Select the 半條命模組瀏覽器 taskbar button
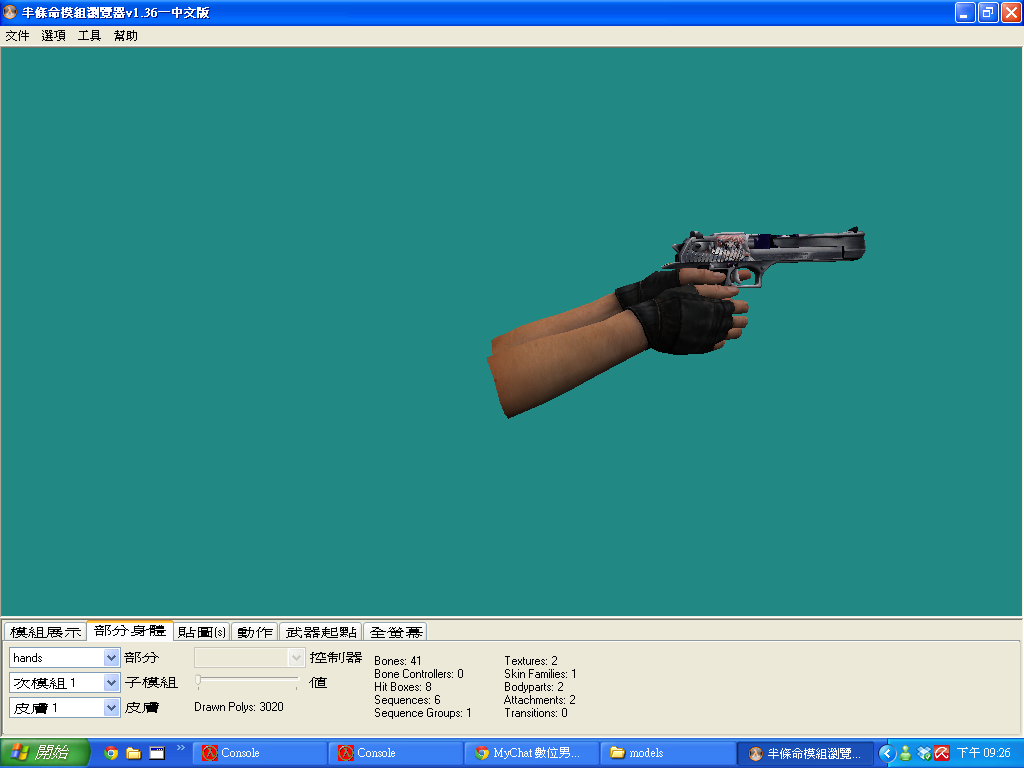 click(x=805, y=754)
